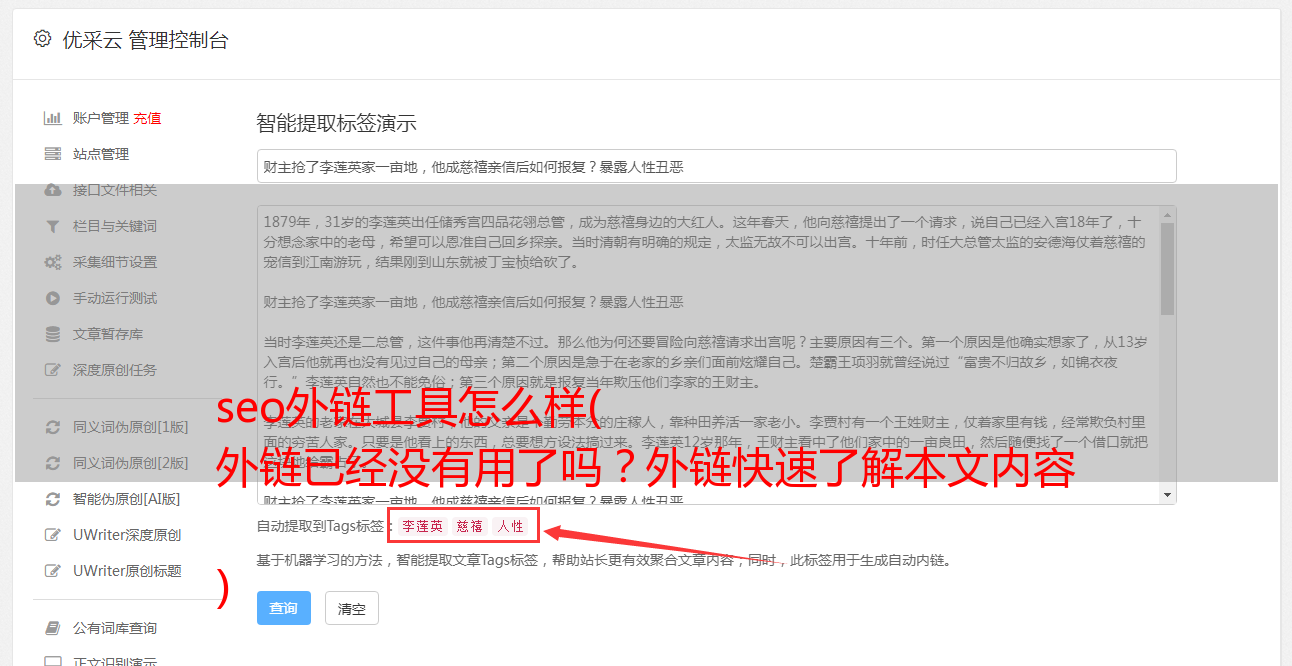Click the filter icon next to 栏目与关键词
The image size is (1292, 666).
pyautogui.click(x=53, y=226)
